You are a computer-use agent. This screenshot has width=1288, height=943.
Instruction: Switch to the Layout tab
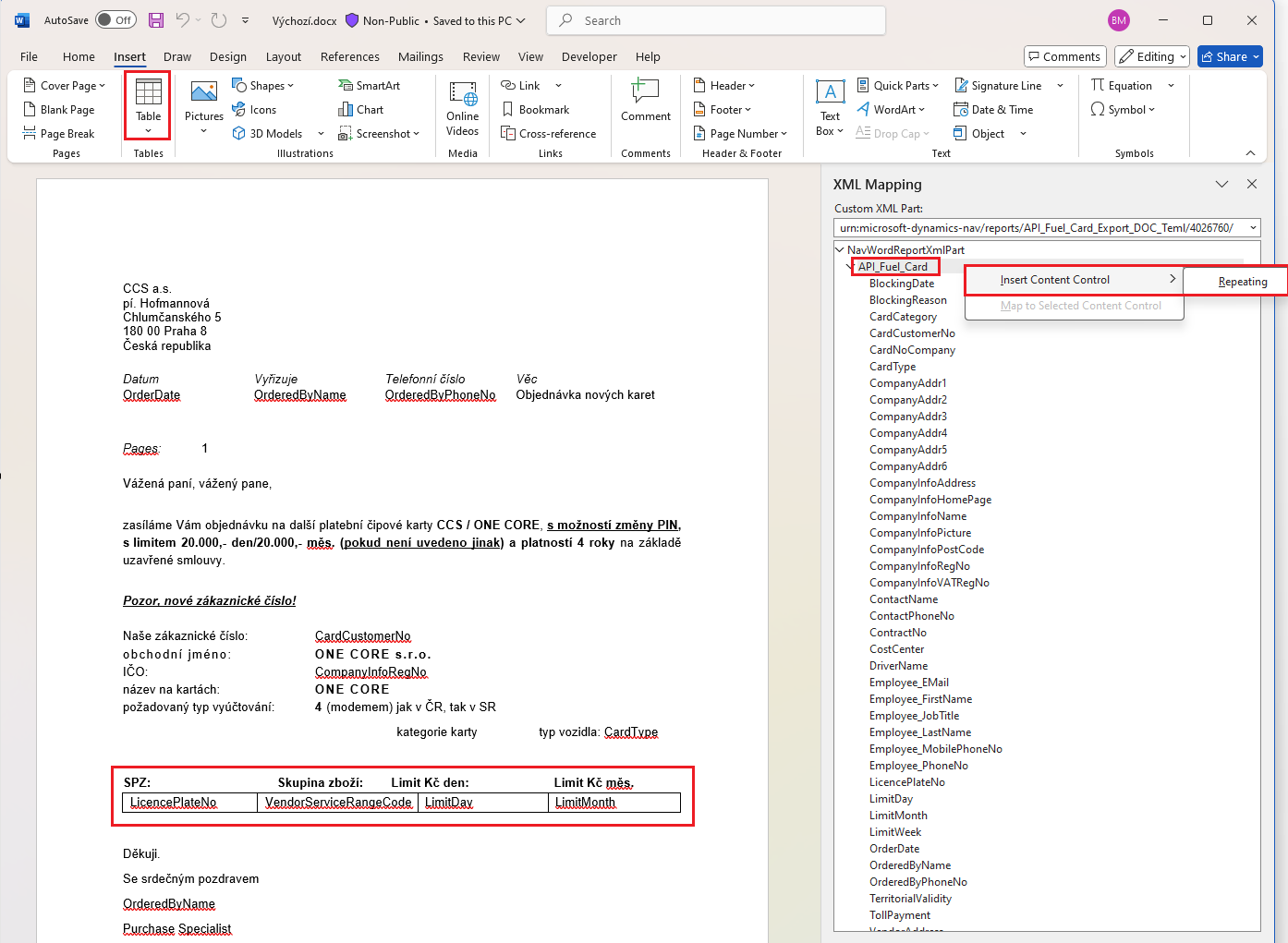point(283,56)
